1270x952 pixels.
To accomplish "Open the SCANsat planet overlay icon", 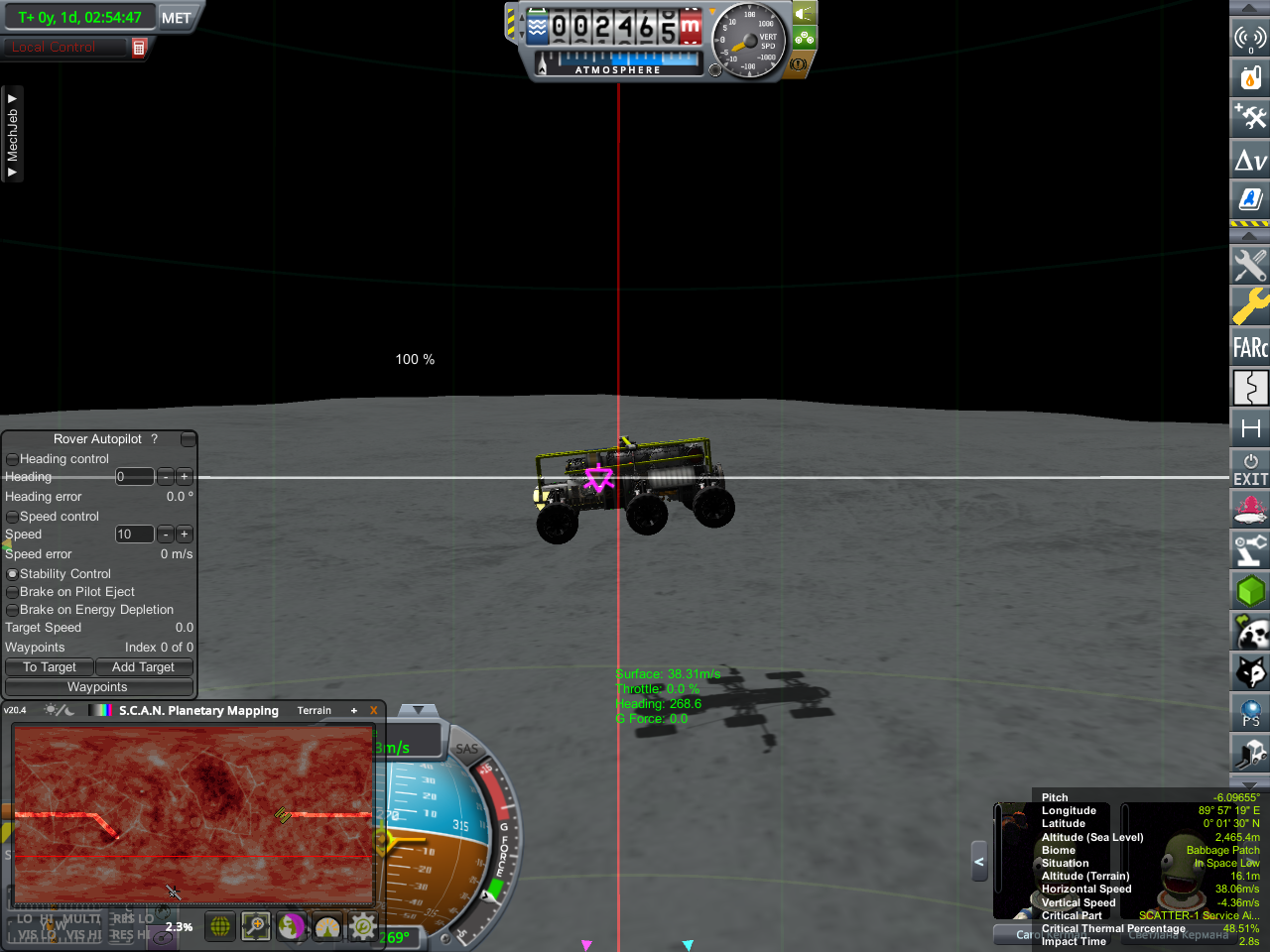I will [x=292, y=926].
